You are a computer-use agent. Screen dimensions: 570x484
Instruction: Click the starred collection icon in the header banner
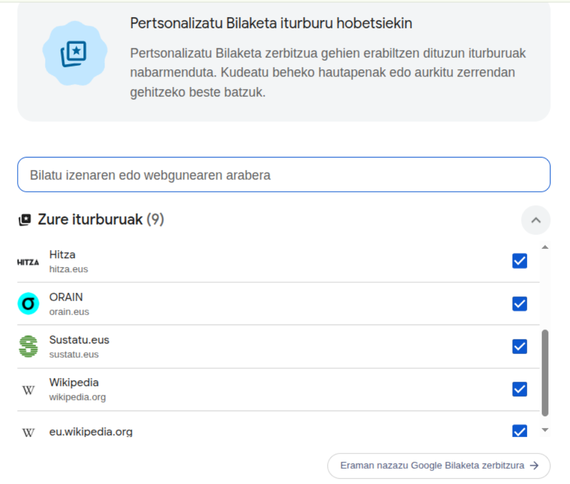pyautogui.click(x=74, y=54)
